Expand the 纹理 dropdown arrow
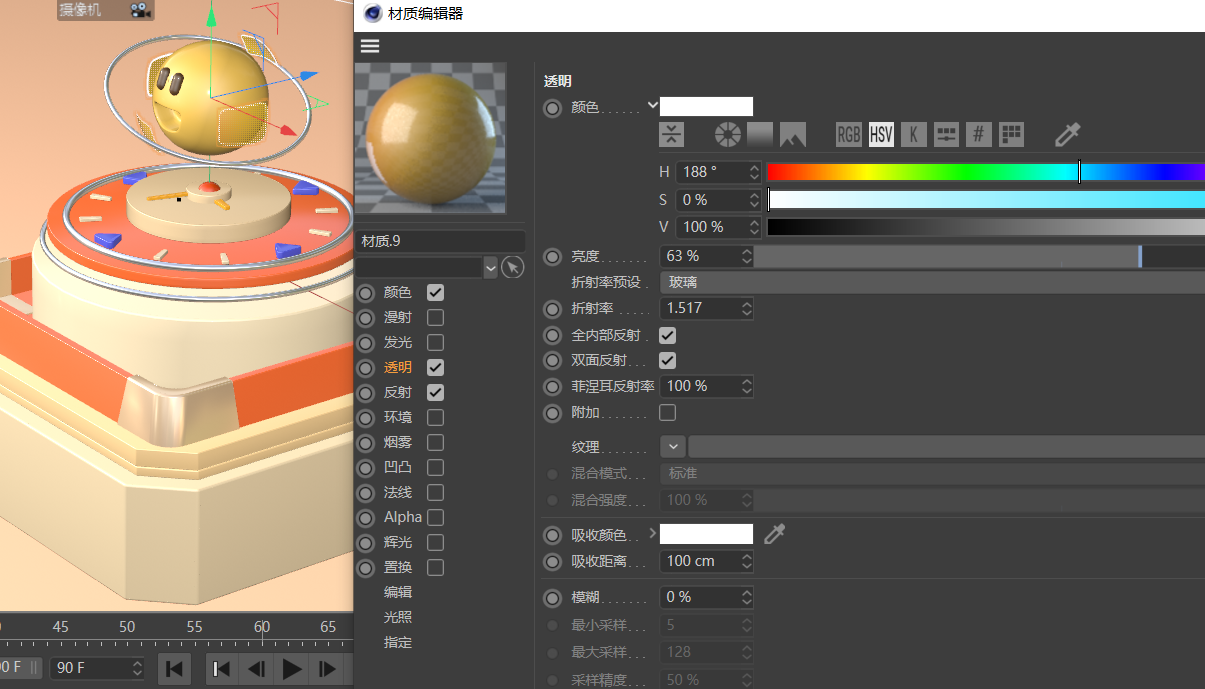This screenshot has height=689, width=1205. coord(672,447)
